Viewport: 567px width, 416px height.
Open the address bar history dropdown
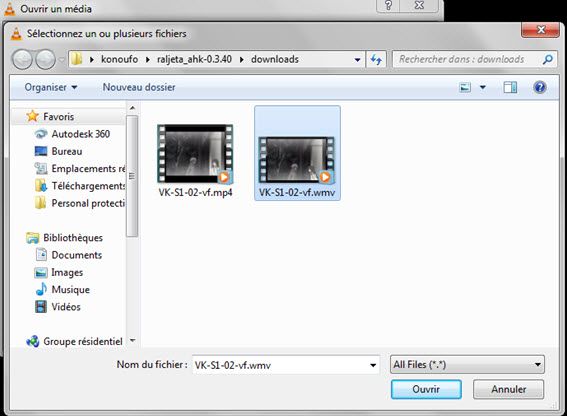[x=357, y=60]
